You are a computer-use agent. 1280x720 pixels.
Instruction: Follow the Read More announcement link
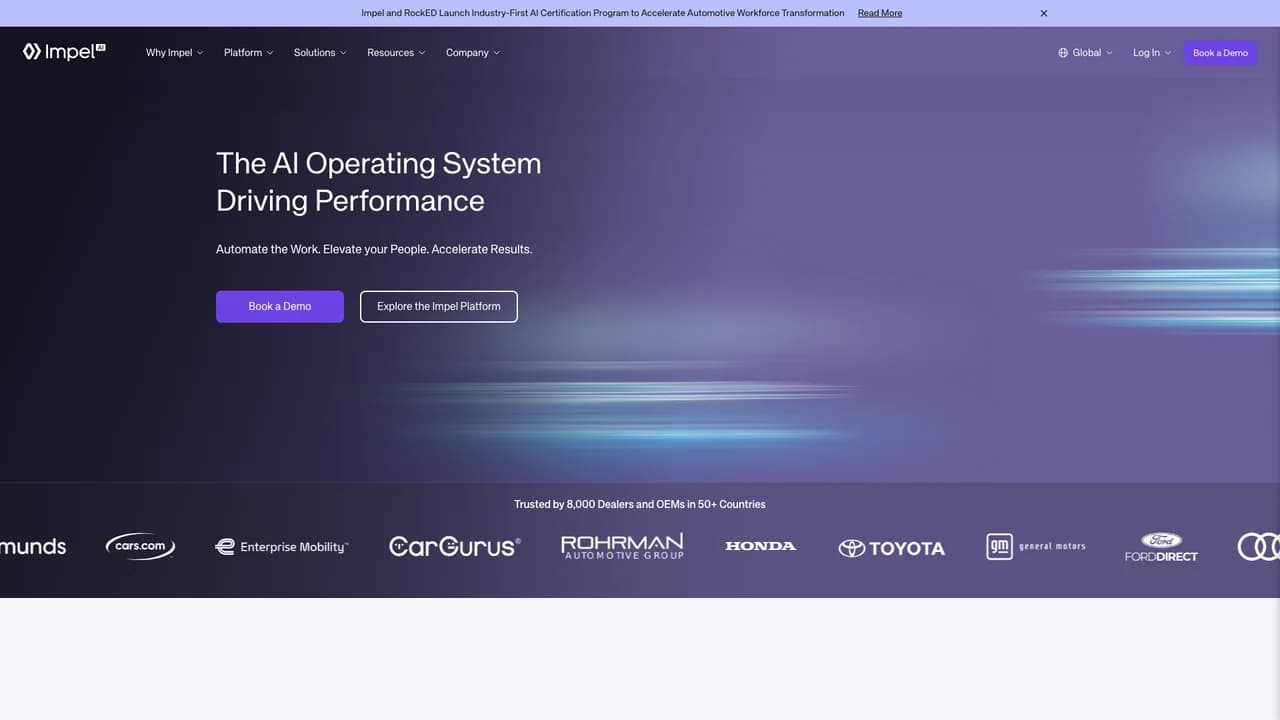coord(880,13)
